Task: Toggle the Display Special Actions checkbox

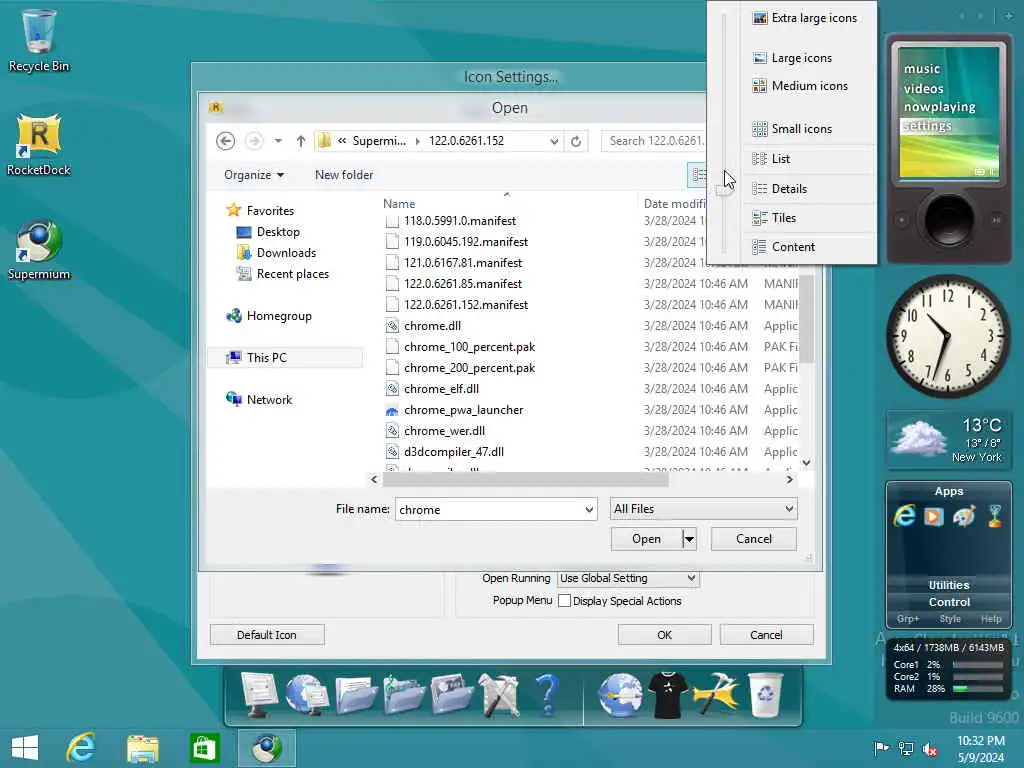Action: tap(565, 601)
